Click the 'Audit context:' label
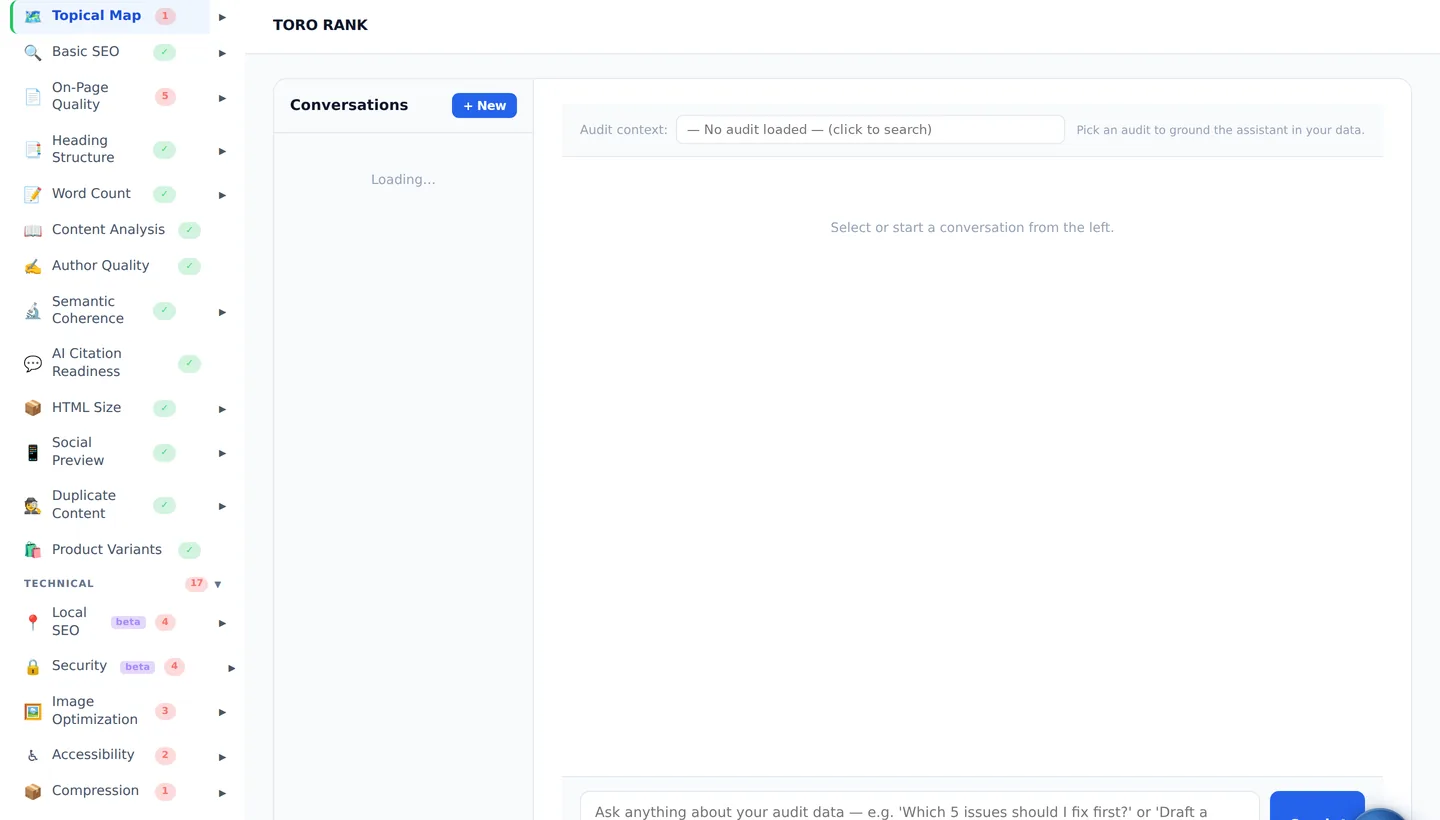The image size is (1440, 820). [624, 130]
